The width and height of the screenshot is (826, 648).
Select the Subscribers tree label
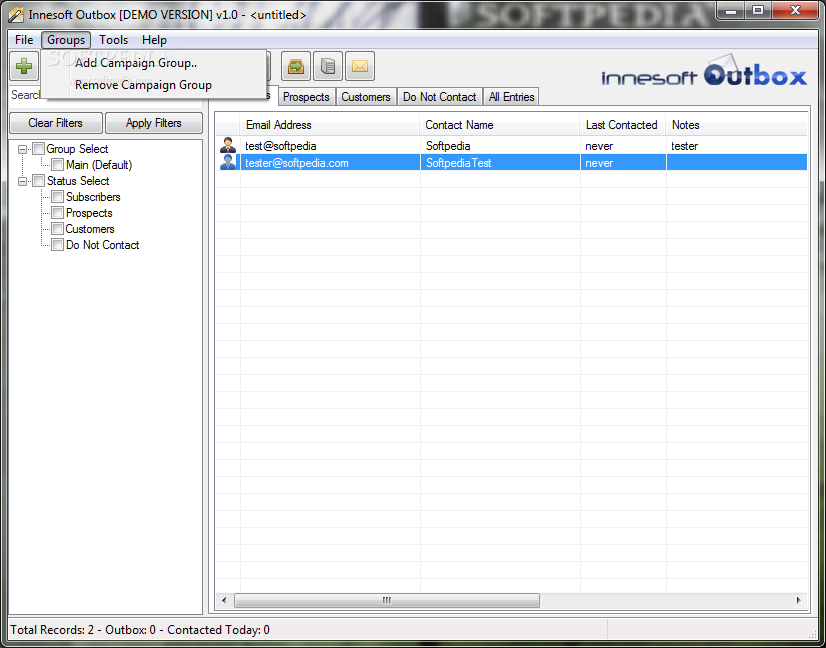(93, 197)
